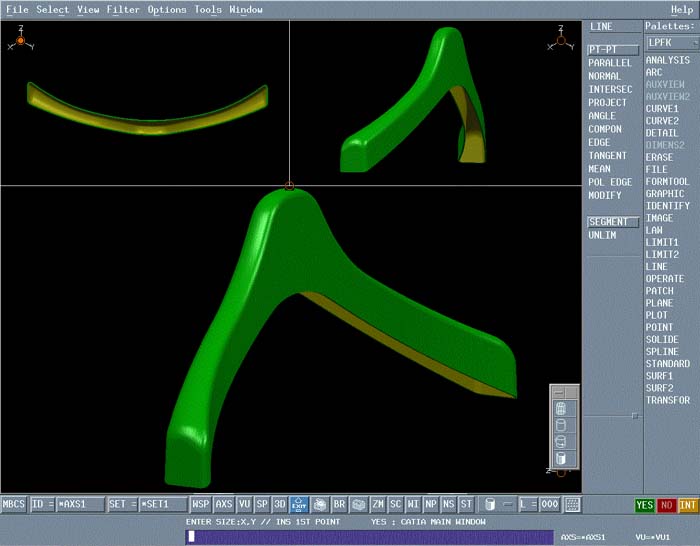Open the LPFK palettes dropdown

click(670, 43)
